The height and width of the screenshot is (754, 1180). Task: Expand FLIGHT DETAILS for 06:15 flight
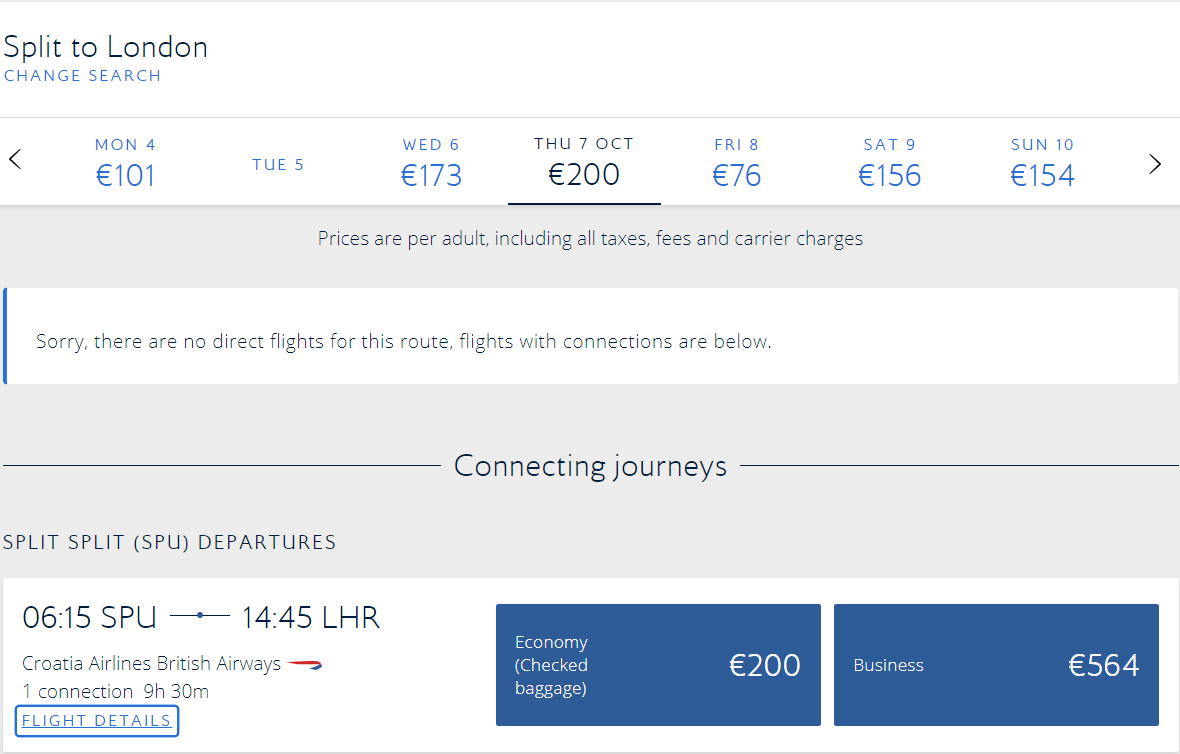pos(96,721)
